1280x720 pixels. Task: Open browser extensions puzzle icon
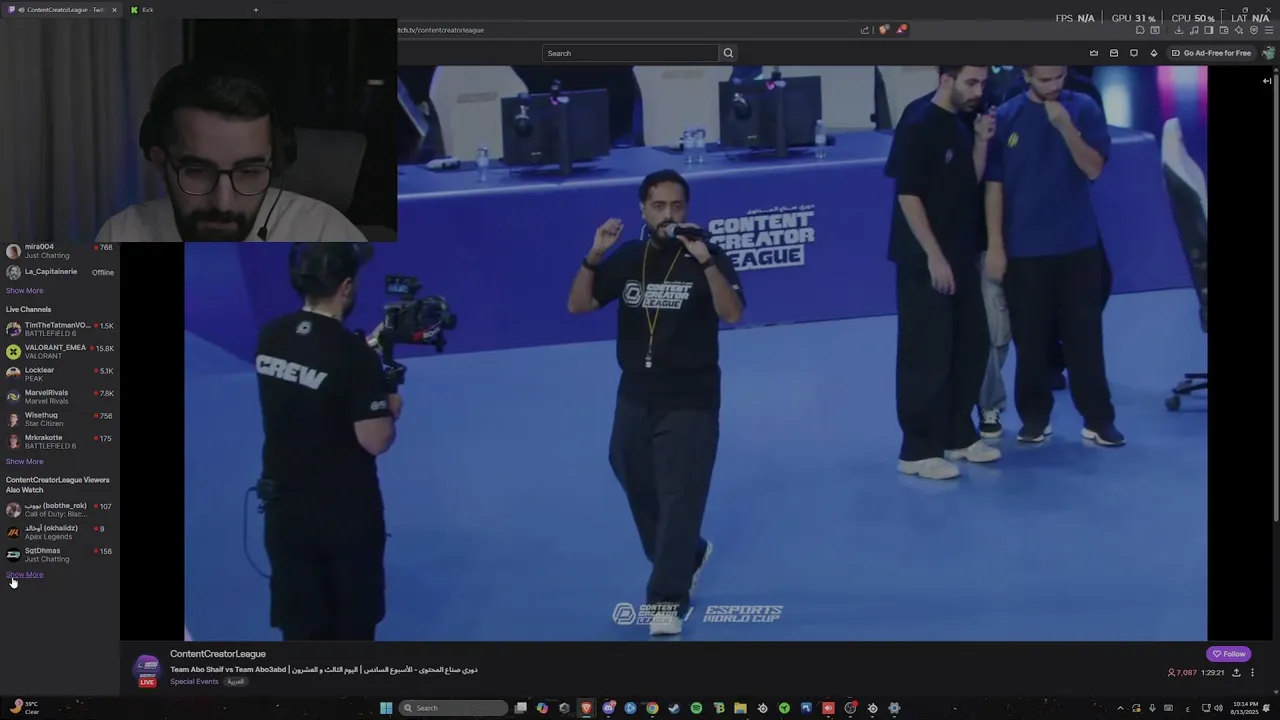(x=1140, y=30)
